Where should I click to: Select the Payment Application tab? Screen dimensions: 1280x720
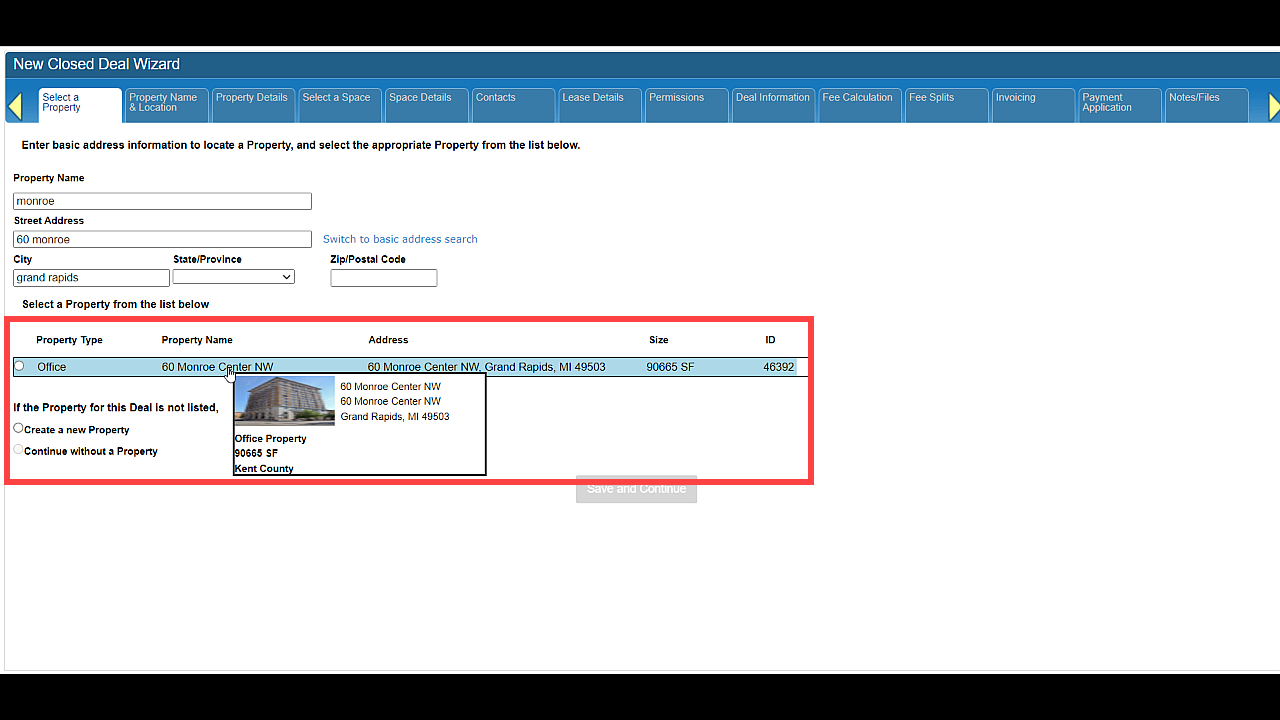(1119, 105)
